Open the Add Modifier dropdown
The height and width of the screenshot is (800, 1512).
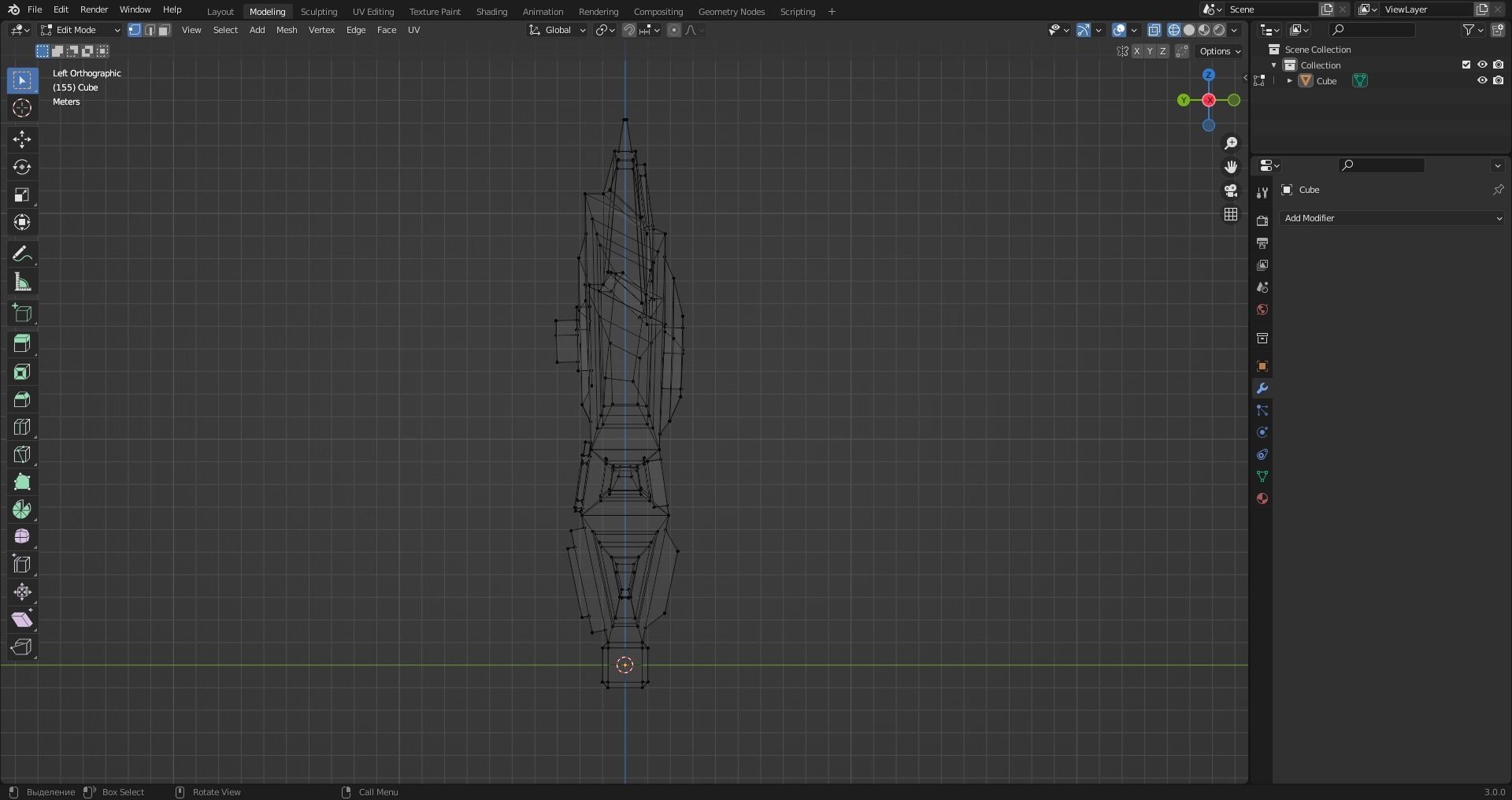[1392, 218]
